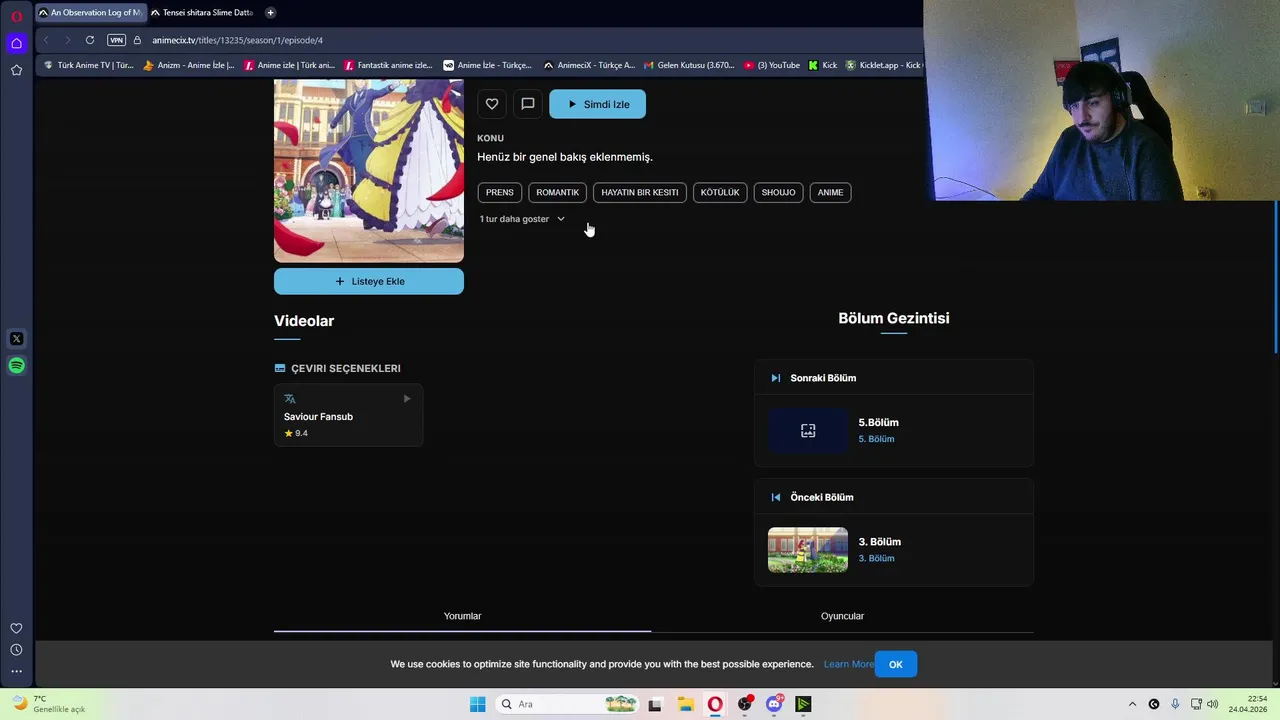The height and width of the screenshot is (720, 1280).
Task: Open 'Anime İzle - Türkçe...' bookmark
Action: 488,65
